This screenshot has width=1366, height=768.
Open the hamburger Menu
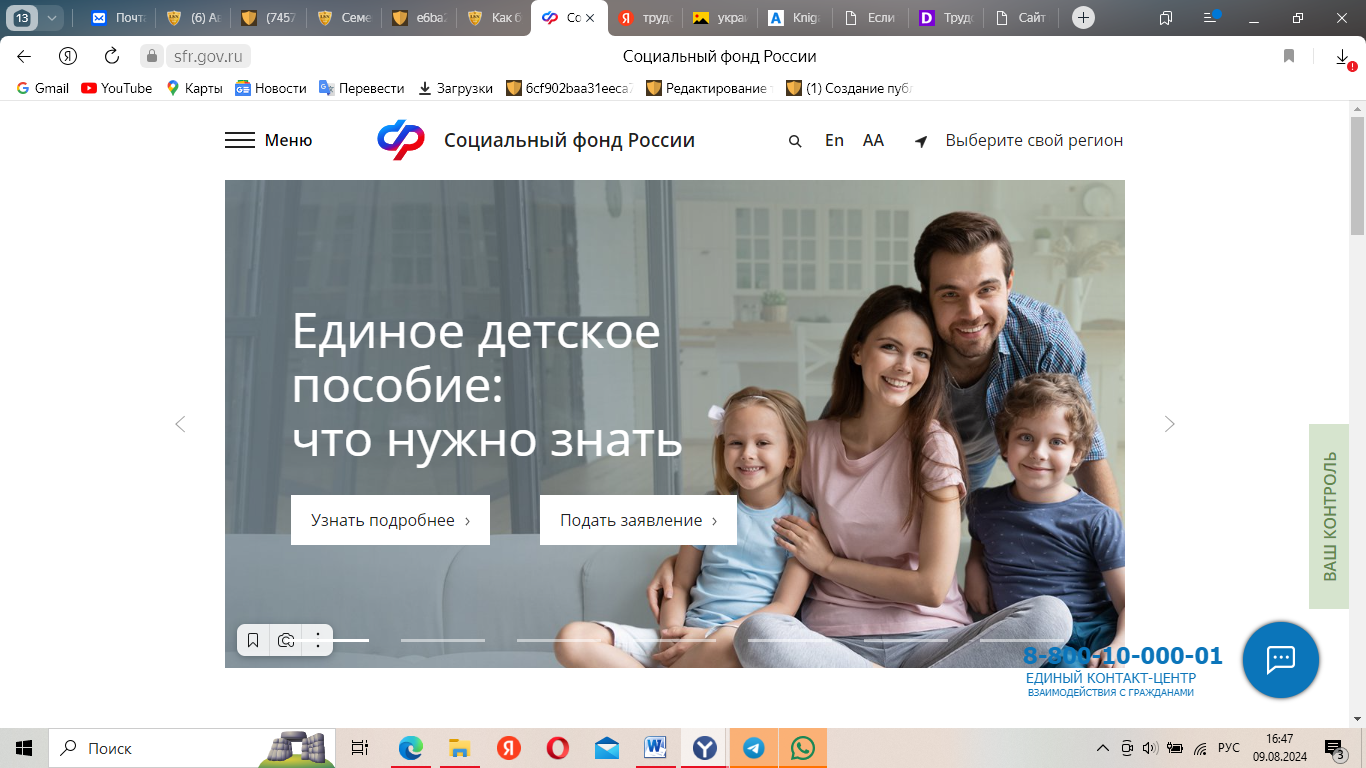(x=268, y=141)
